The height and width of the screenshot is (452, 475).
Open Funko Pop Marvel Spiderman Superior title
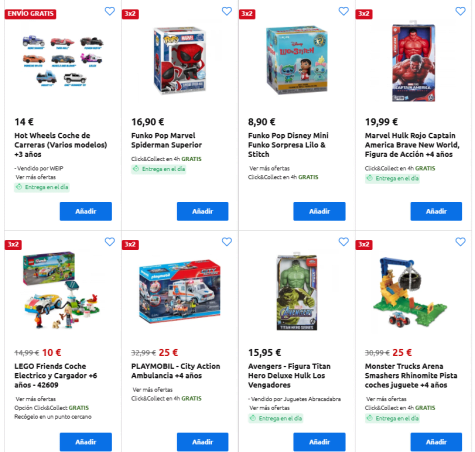(x=166, y=140)
